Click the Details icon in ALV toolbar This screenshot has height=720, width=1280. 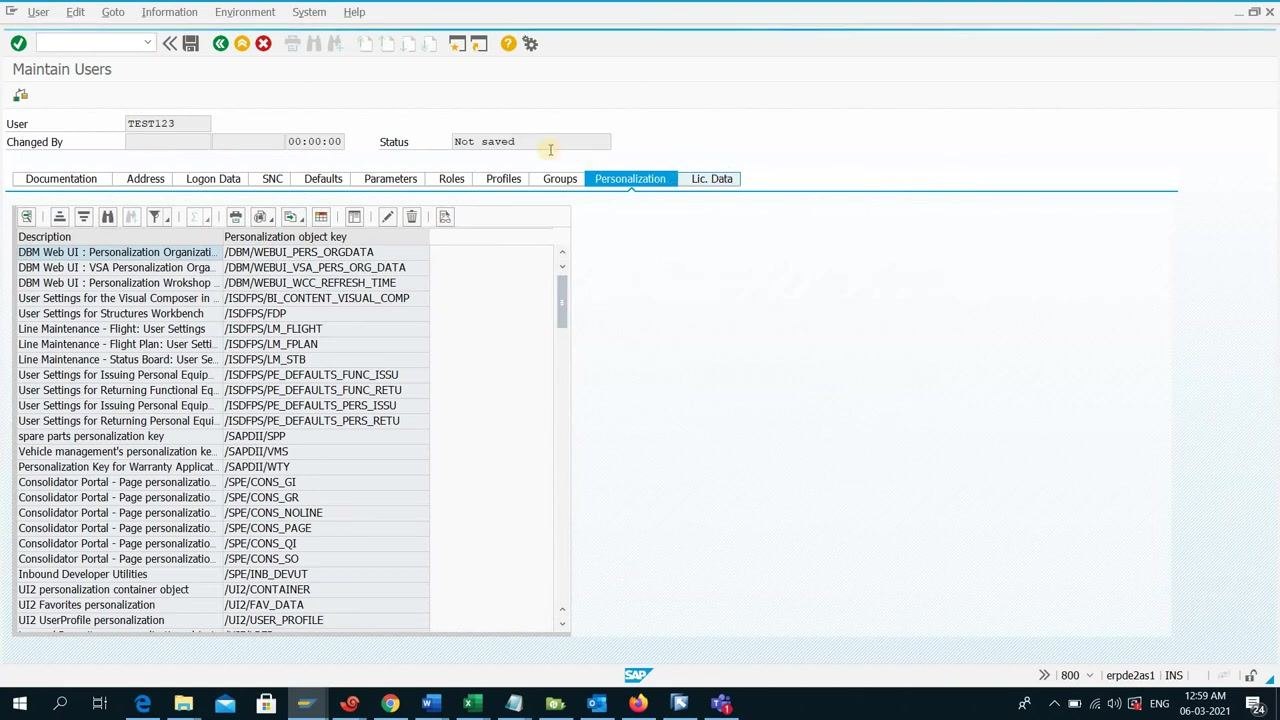(x=27, y=217)
